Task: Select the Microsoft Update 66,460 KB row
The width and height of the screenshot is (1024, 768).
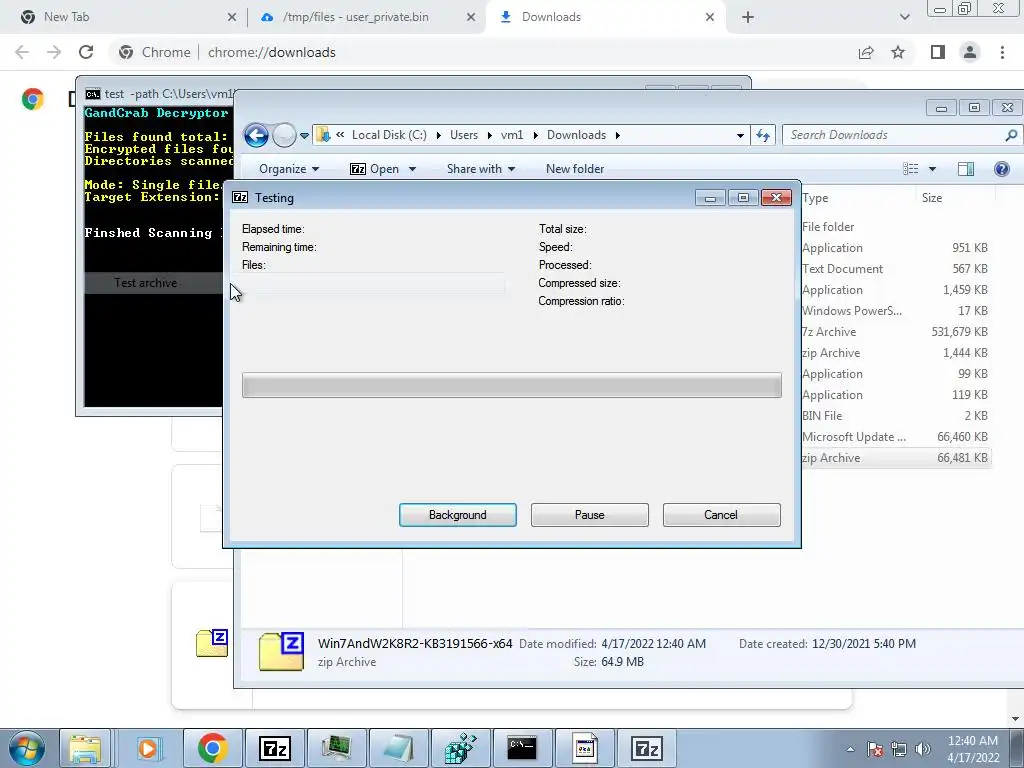Action: pyautogui.click(x=895, y=436)
